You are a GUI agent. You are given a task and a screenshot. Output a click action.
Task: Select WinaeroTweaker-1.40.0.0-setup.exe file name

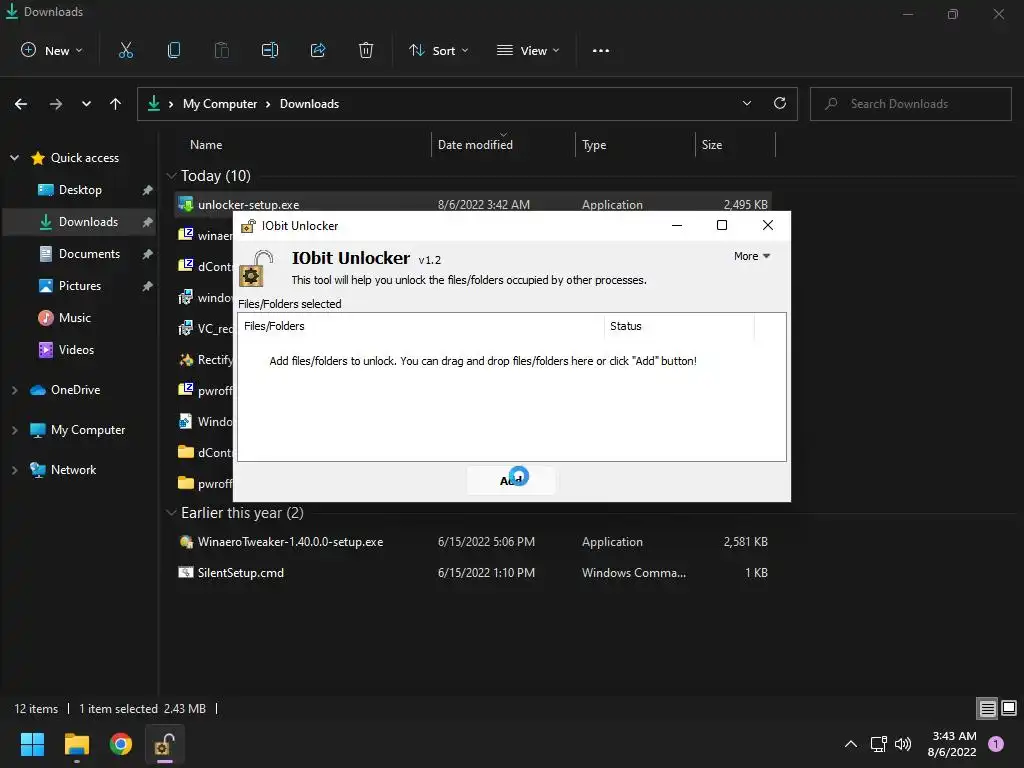tap(291, 541)
